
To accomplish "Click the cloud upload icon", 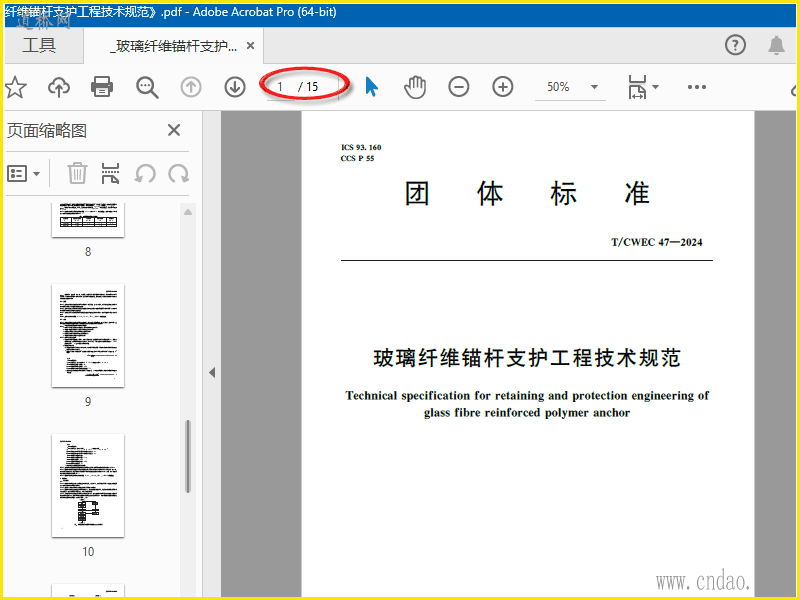I will pos(59,87).
